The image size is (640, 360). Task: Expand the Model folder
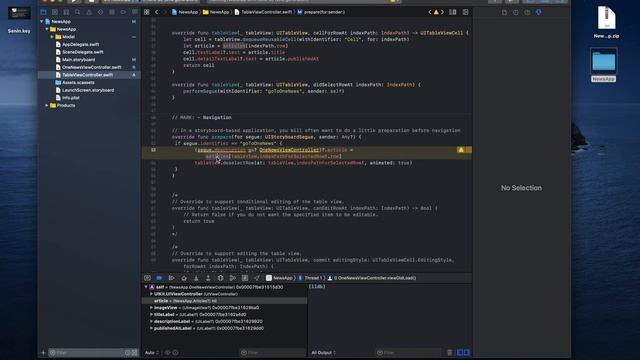[x=52, y=37]
